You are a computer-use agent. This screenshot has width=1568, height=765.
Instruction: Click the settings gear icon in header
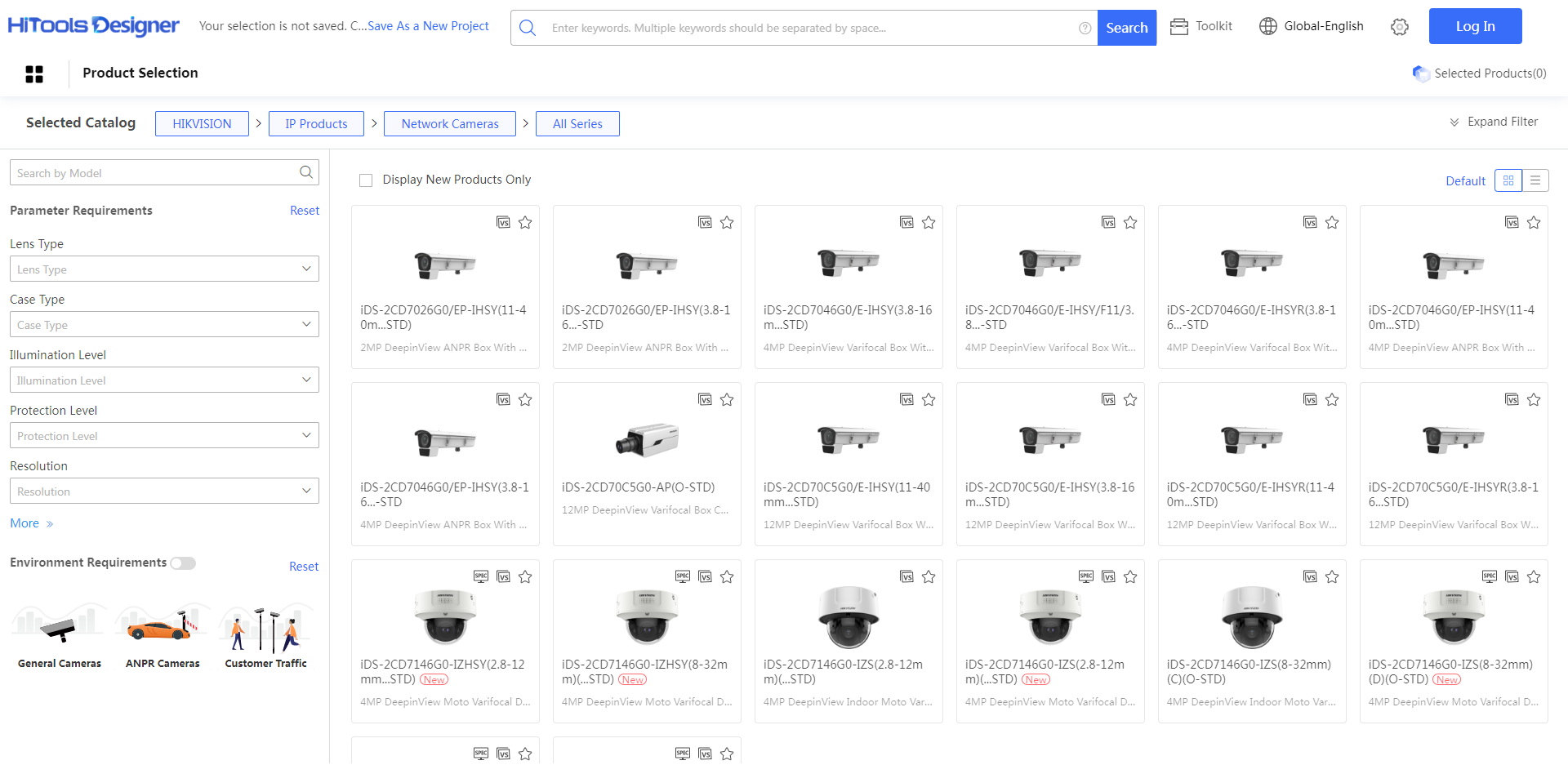click(x=1399, y=27)
